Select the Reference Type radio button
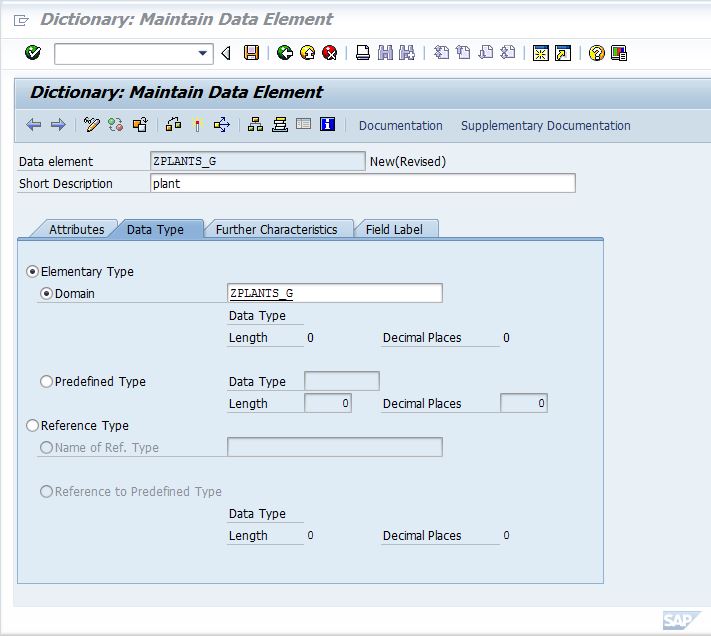Image resolution: width=711 pixels, height=636 pixels. 32,426
